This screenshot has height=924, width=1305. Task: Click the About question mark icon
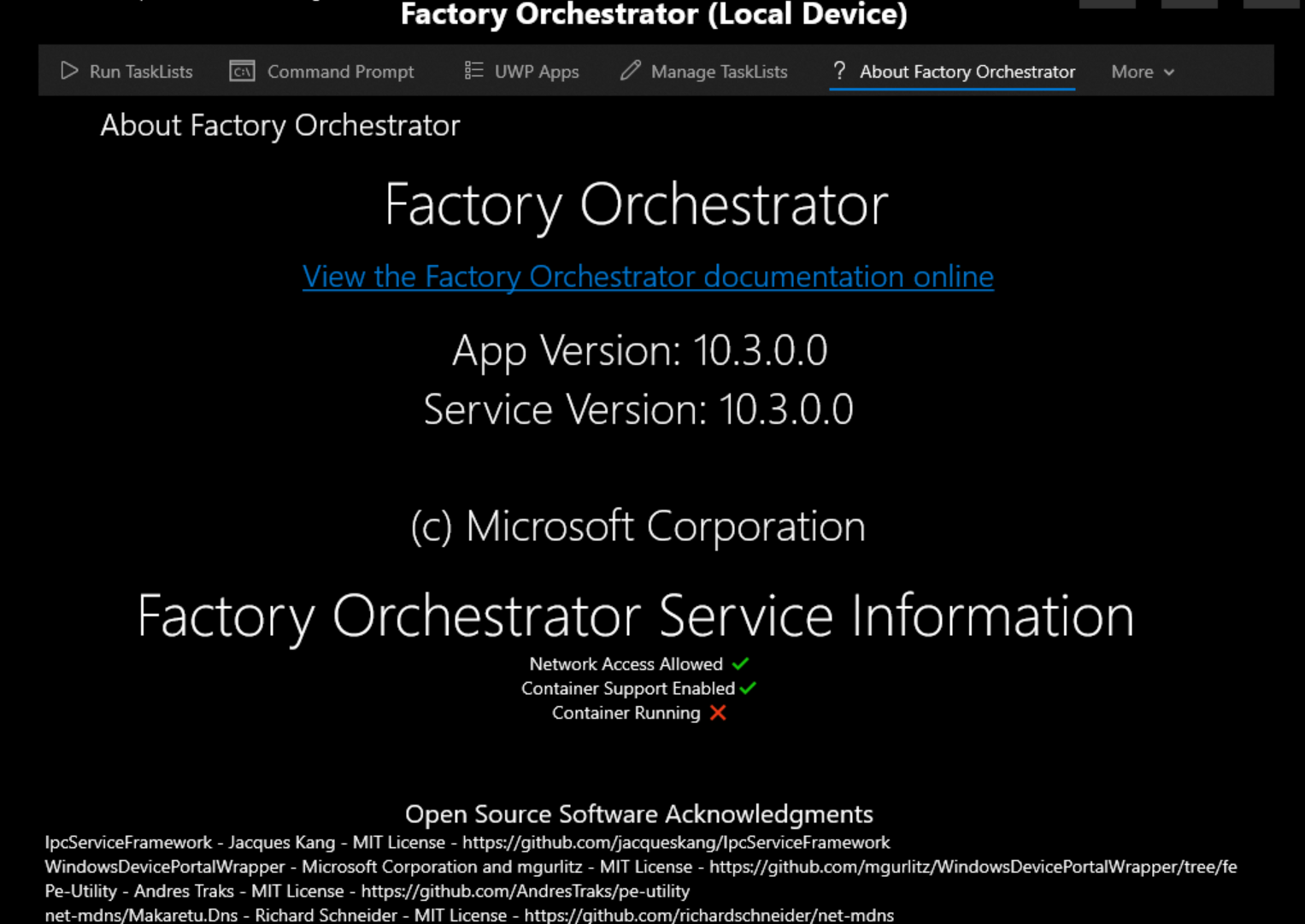(x=839, y=70)
